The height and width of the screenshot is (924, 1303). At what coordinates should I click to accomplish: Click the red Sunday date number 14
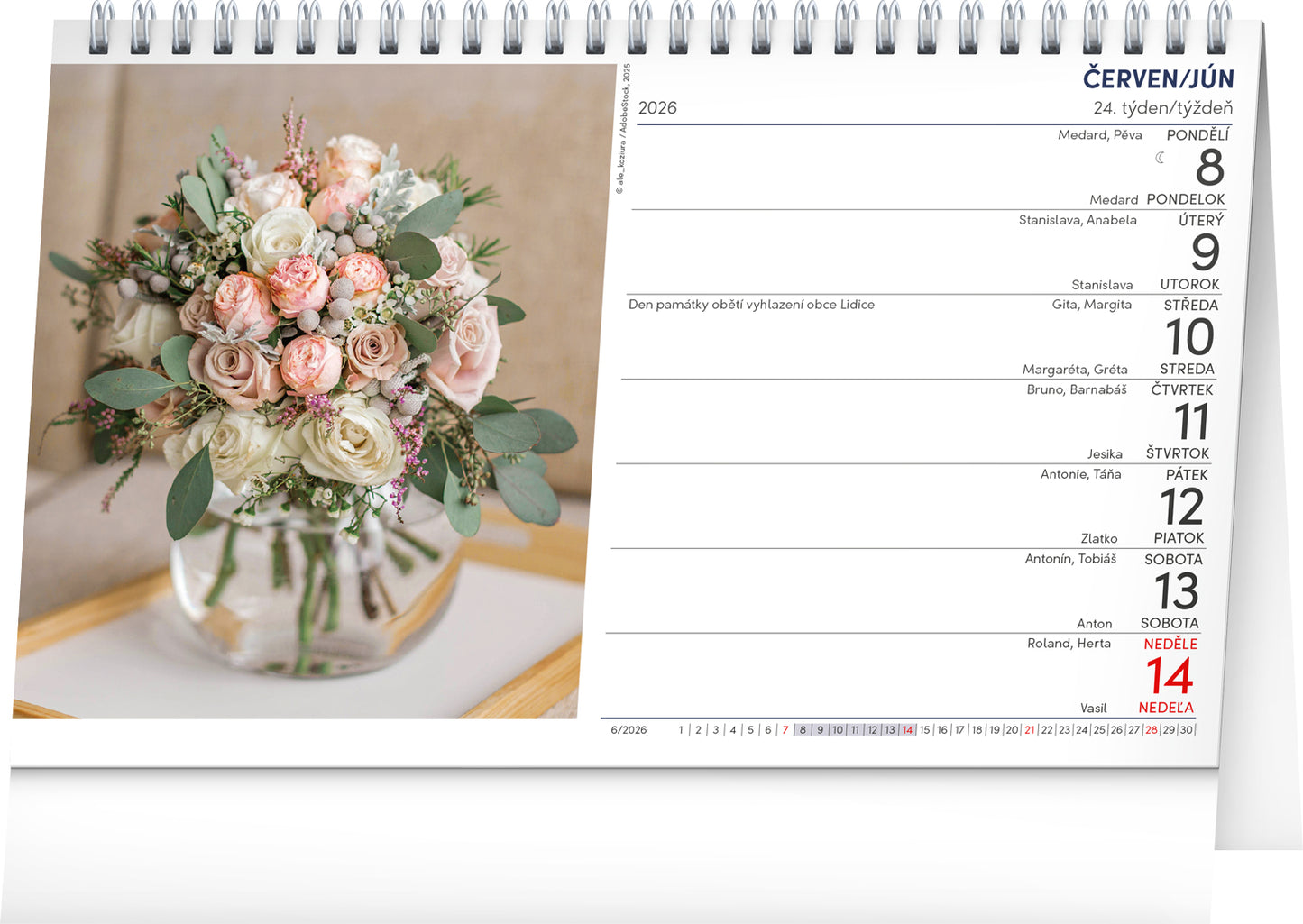point(1170,676)
